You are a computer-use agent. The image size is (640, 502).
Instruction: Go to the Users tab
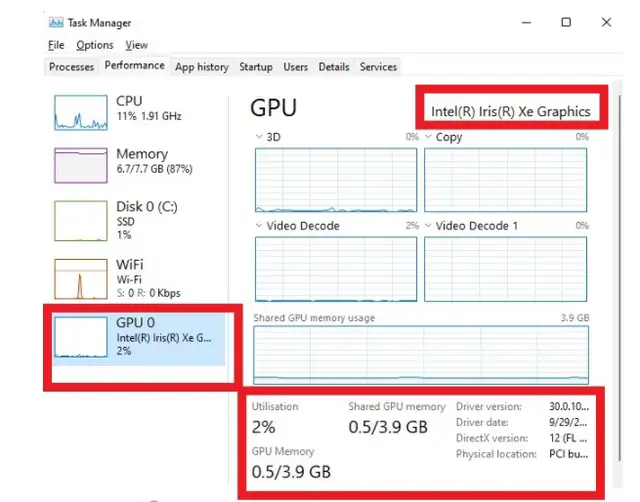pyautogui.click(x=296, y=67)
